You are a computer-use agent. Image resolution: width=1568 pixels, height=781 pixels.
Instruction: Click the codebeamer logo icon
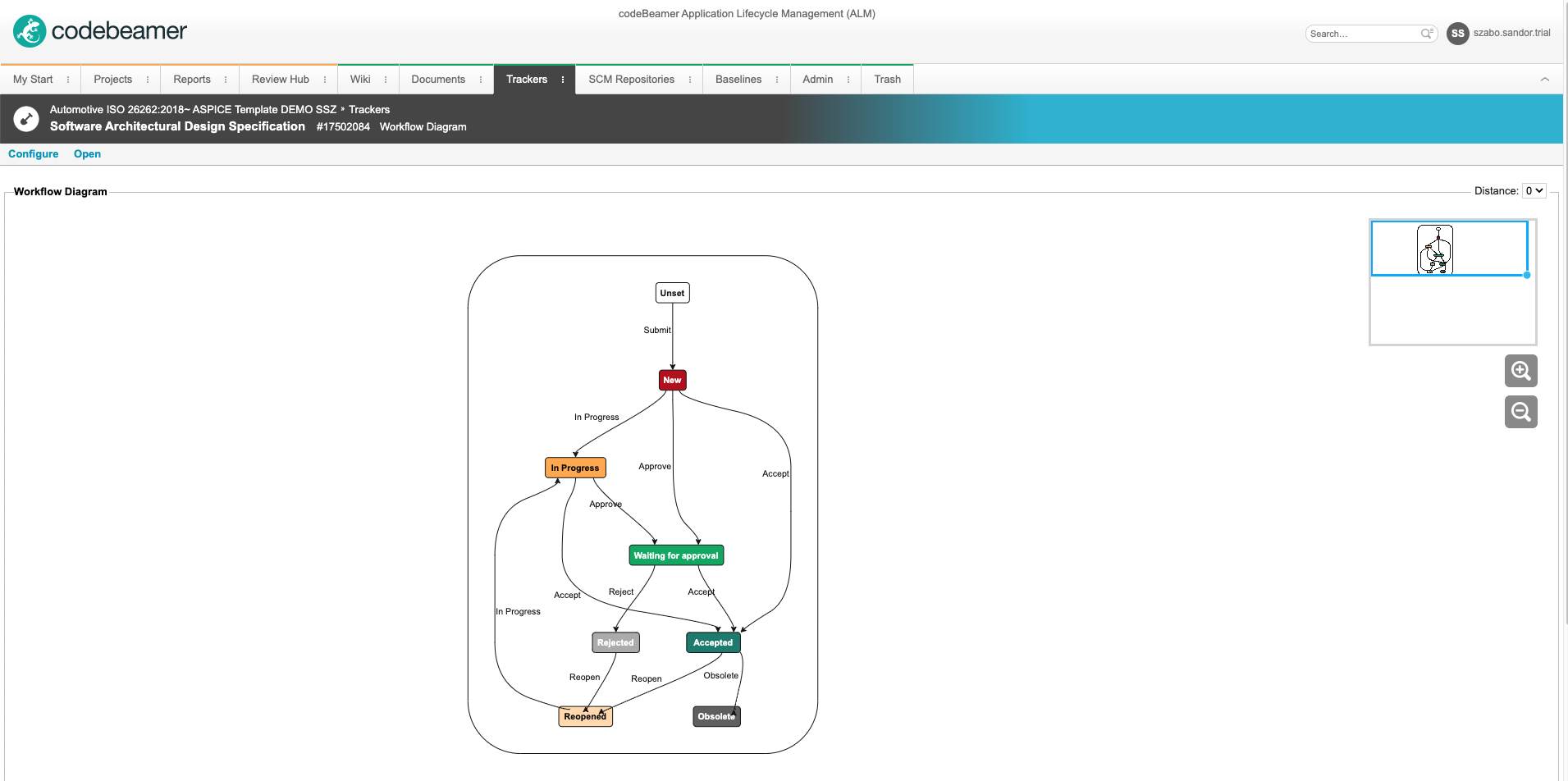coord(30,31)
